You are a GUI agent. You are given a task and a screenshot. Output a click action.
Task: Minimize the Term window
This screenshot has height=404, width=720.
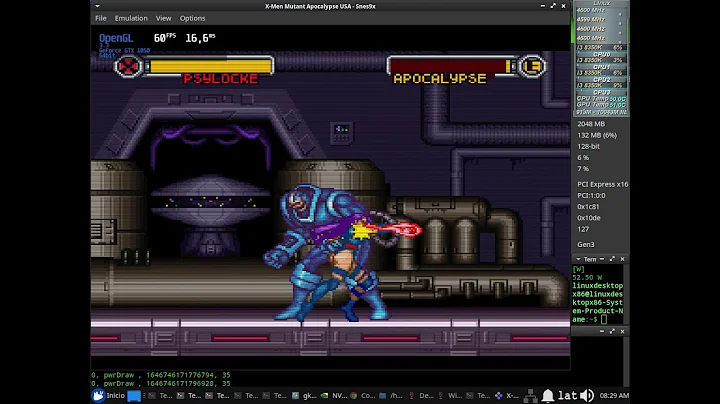tap(602, 259)
